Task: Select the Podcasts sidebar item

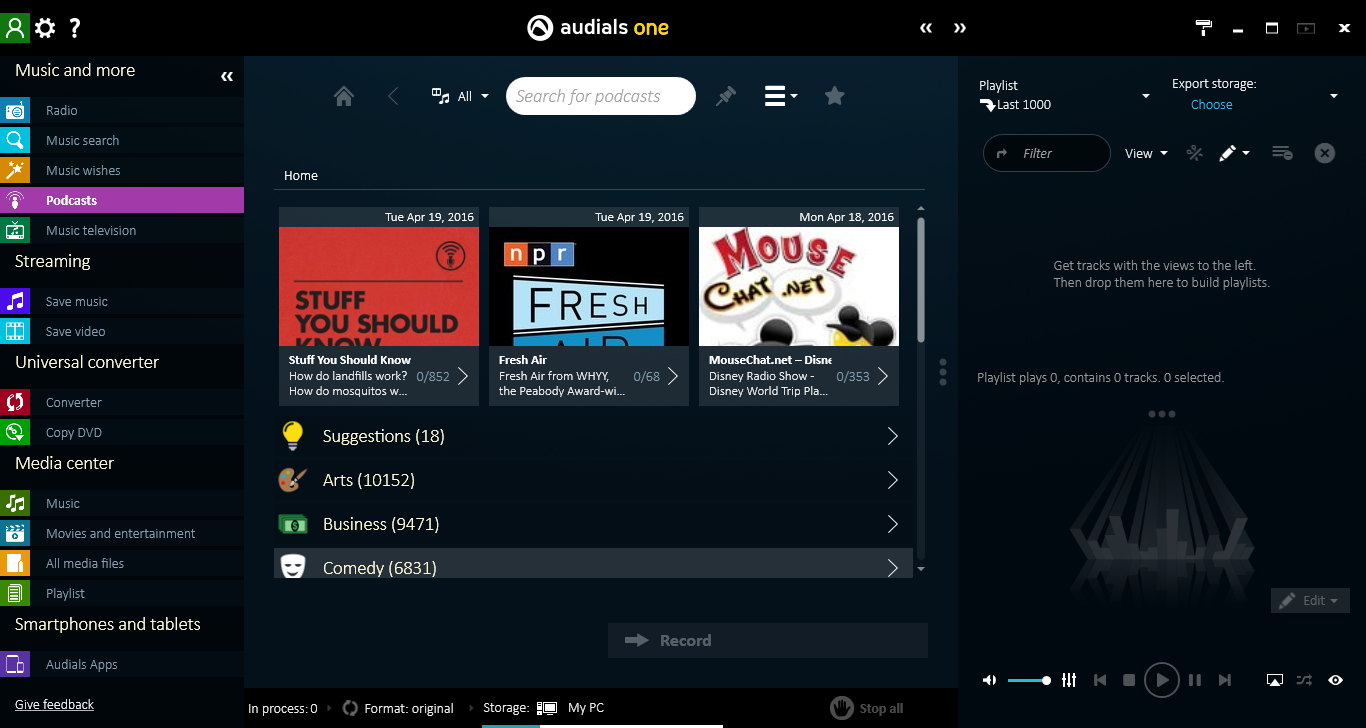Action: click(122, 200)
